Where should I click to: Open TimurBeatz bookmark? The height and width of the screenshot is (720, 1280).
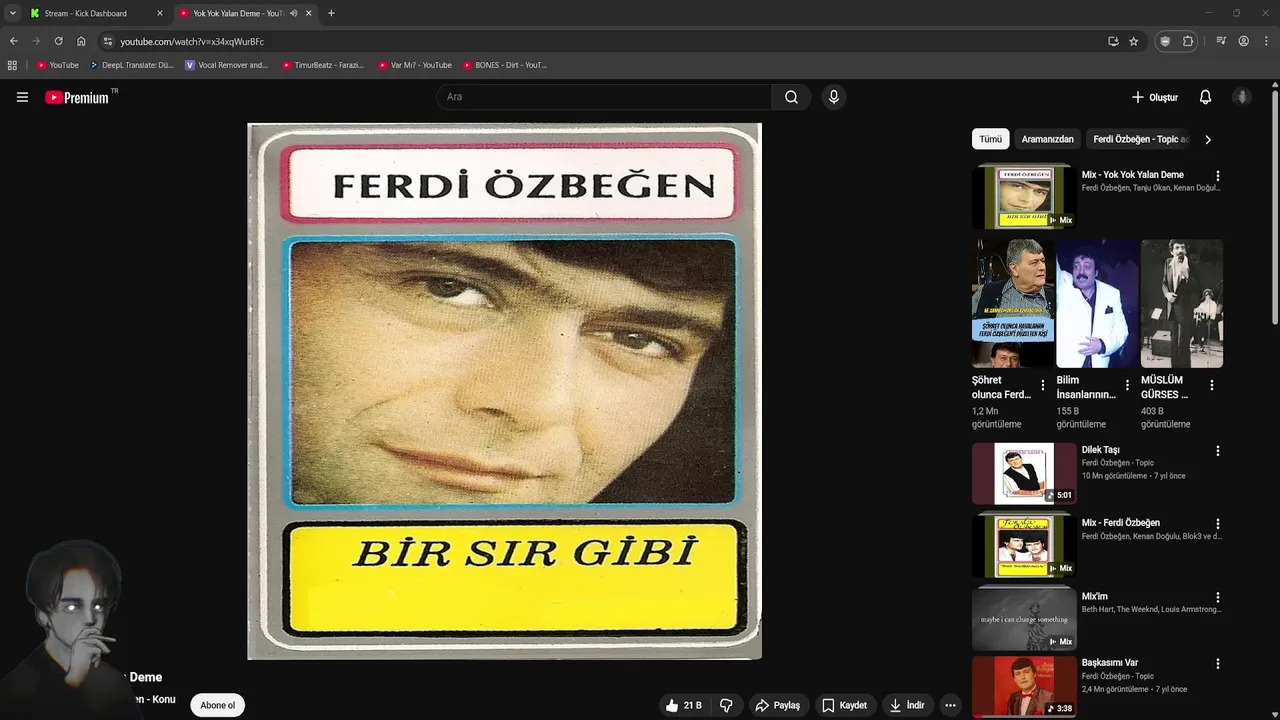pyautogui.click(x=323, y=65)
